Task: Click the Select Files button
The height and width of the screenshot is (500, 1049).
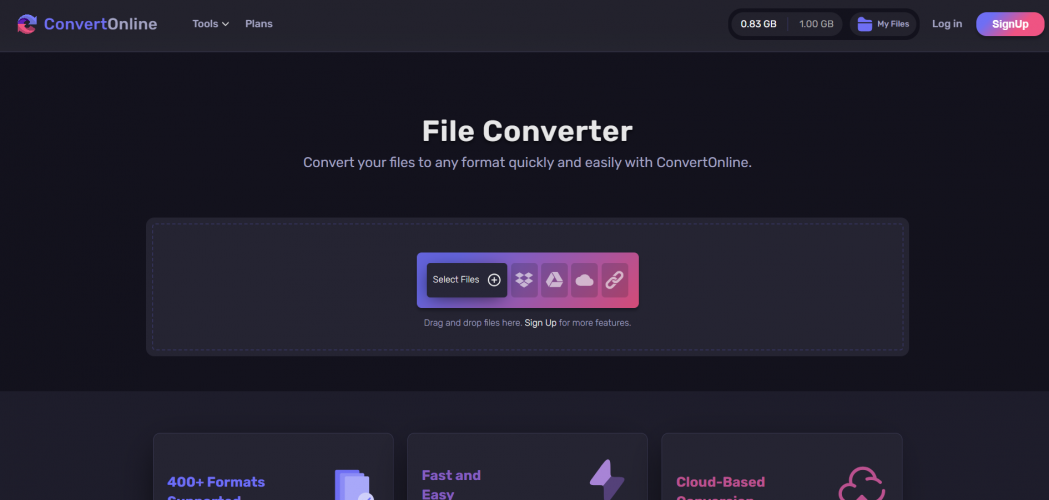Action: click(x=467, y=280)
